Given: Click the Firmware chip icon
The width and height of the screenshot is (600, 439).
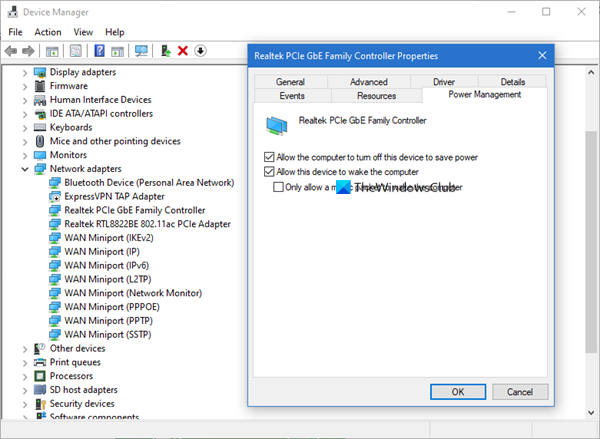Looking at the screenshot, I should click(x=40, y=86).
